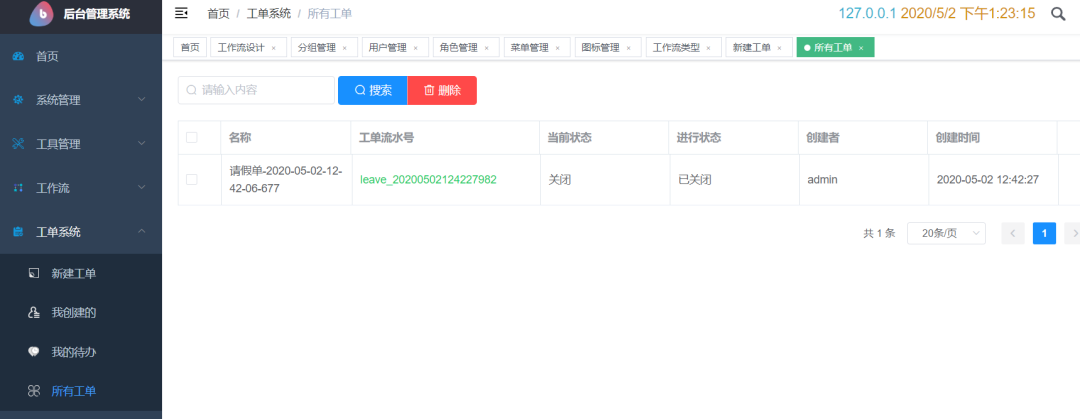Toggle the sidebar collapse hamburger icon

(181, 13)
